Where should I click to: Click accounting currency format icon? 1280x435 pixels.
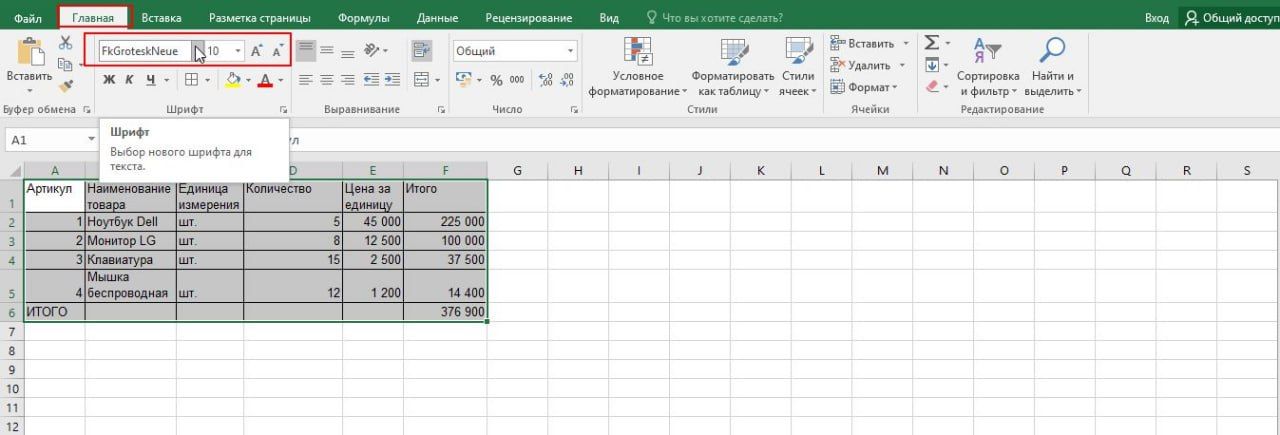[463, 80]
